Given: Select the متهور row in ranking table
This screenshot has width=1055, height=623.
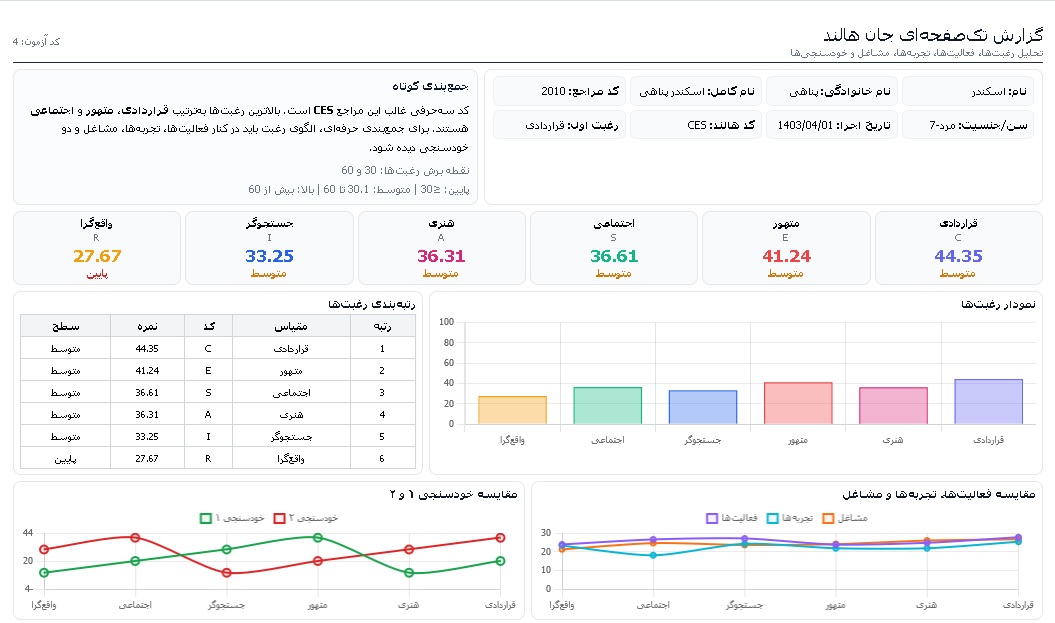Looking at the screenshot, I should (218, 371).
